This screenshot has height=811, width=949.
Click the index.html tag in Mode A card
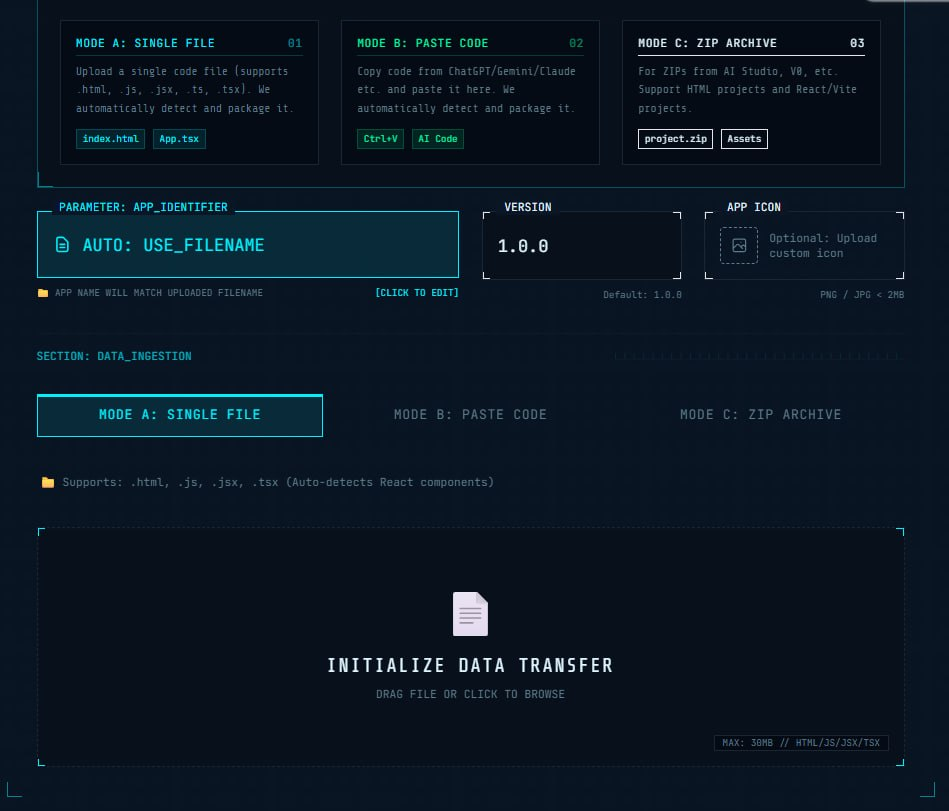click(110, 139)
